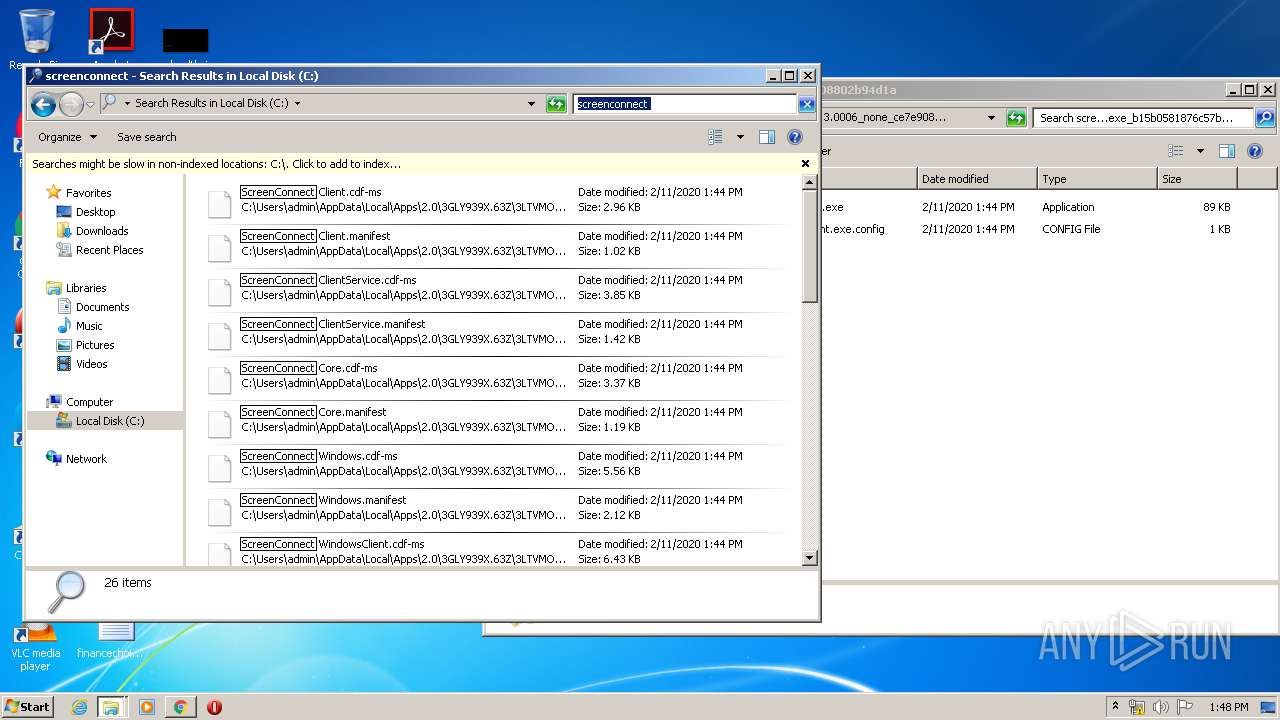The height and width of the screenshot is (720, 1280).
Task: Select Libraries in the navigation pane
Action: tap(86, 287)
